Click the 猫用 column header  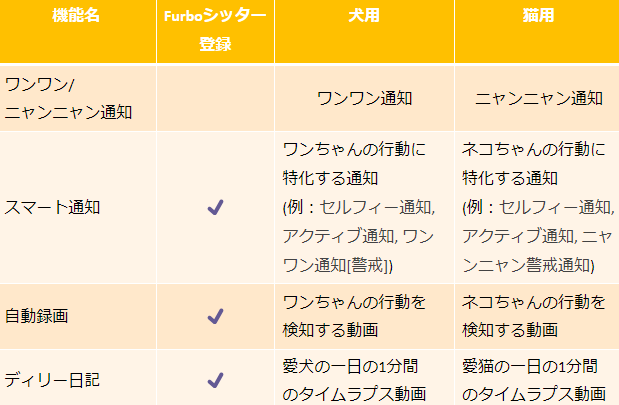[x=538, y=18]
